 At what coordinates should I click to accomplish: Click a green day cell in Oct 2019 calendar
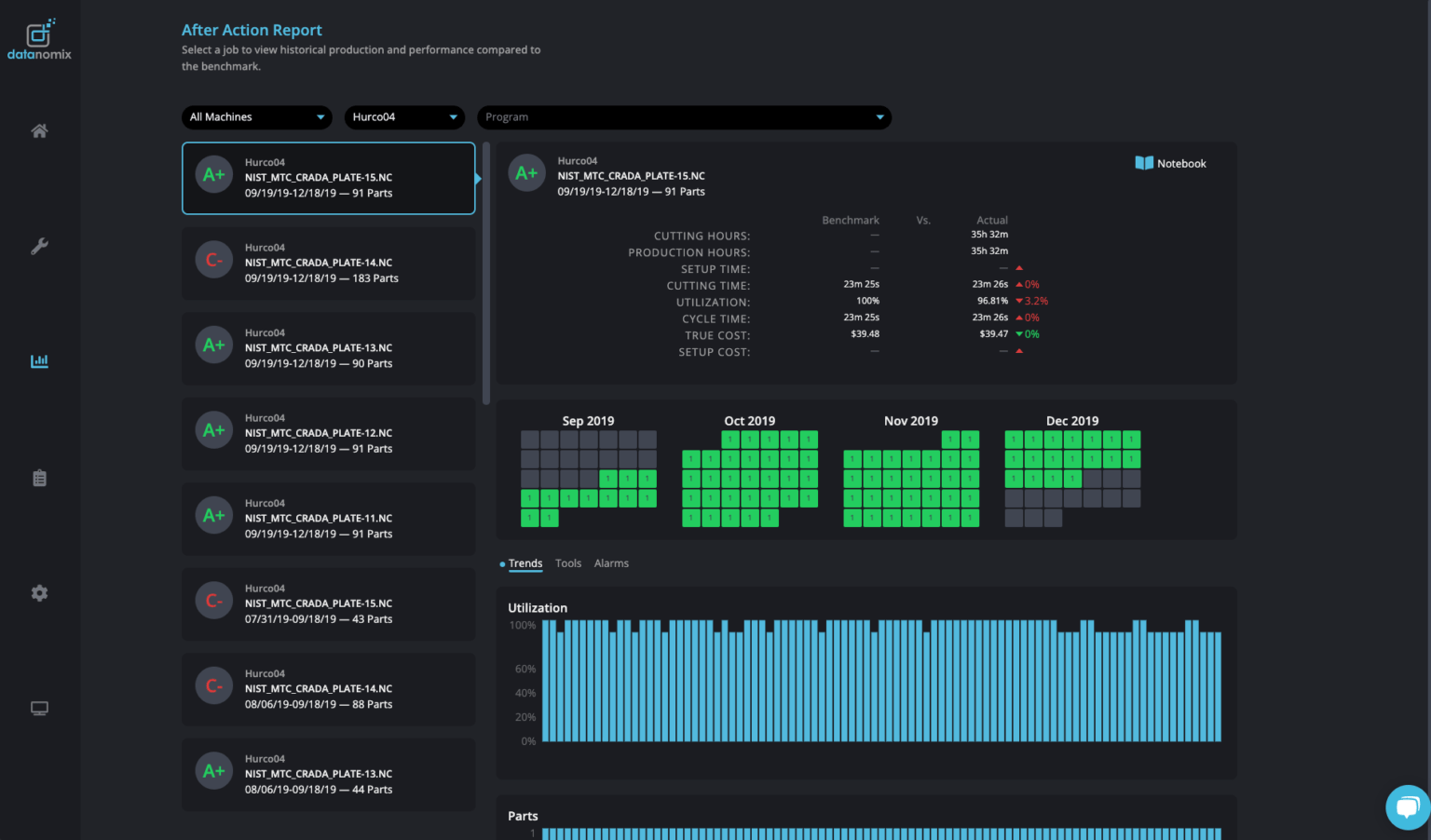(x=750, y=479)
